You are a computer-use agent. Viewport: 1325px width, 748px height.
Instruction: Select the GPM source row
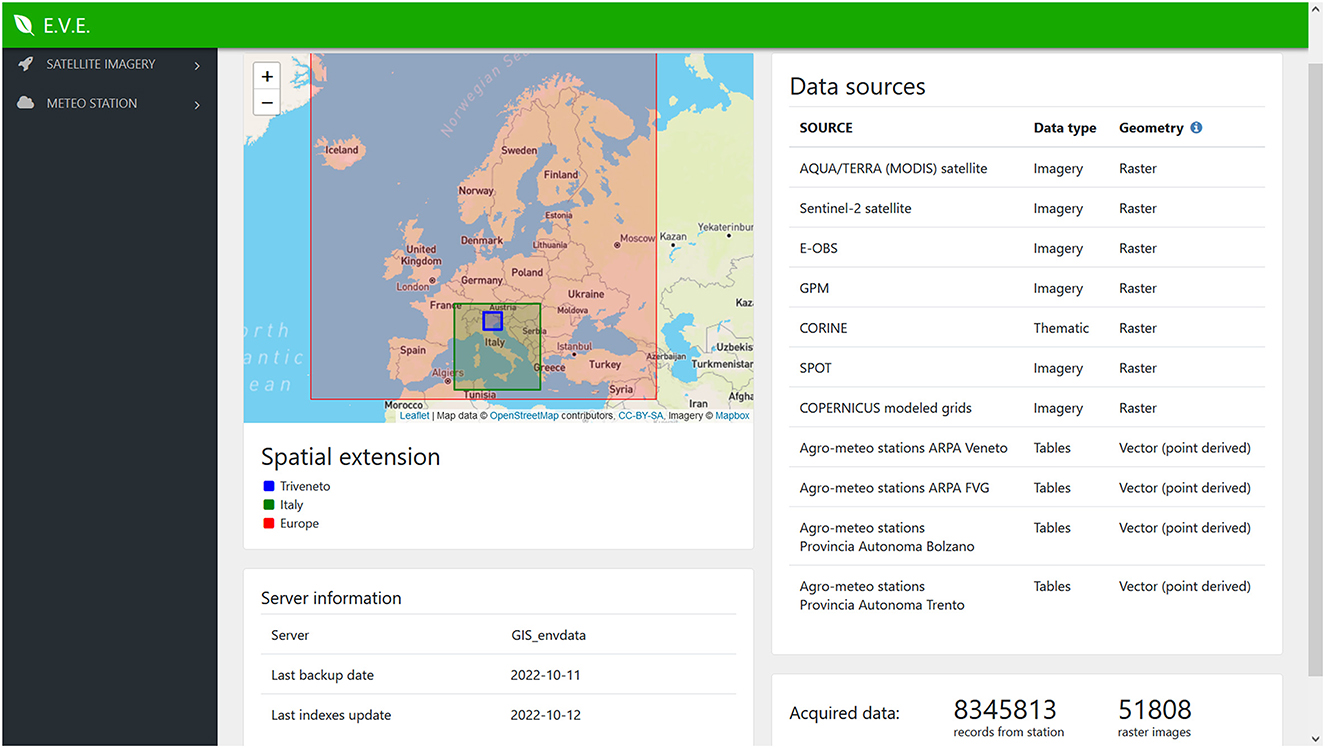click(1026, 288)
